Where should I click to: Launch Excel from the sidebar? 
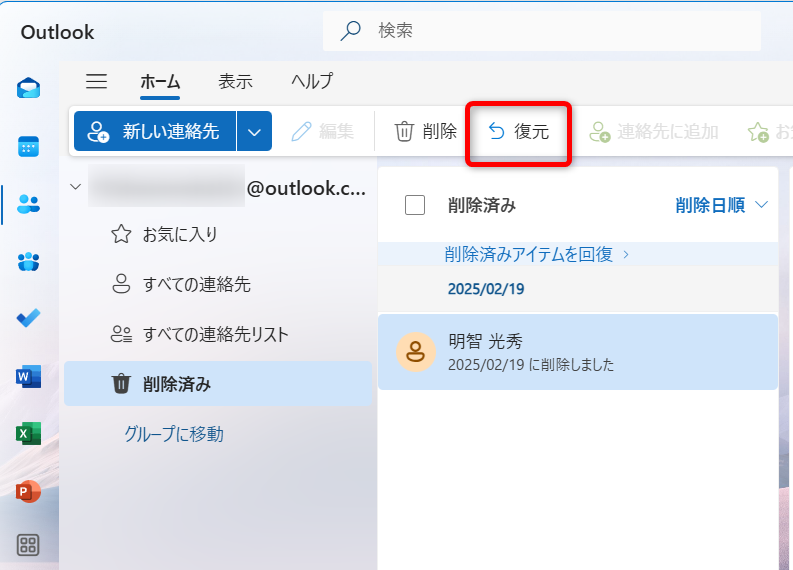click(28, 433)
